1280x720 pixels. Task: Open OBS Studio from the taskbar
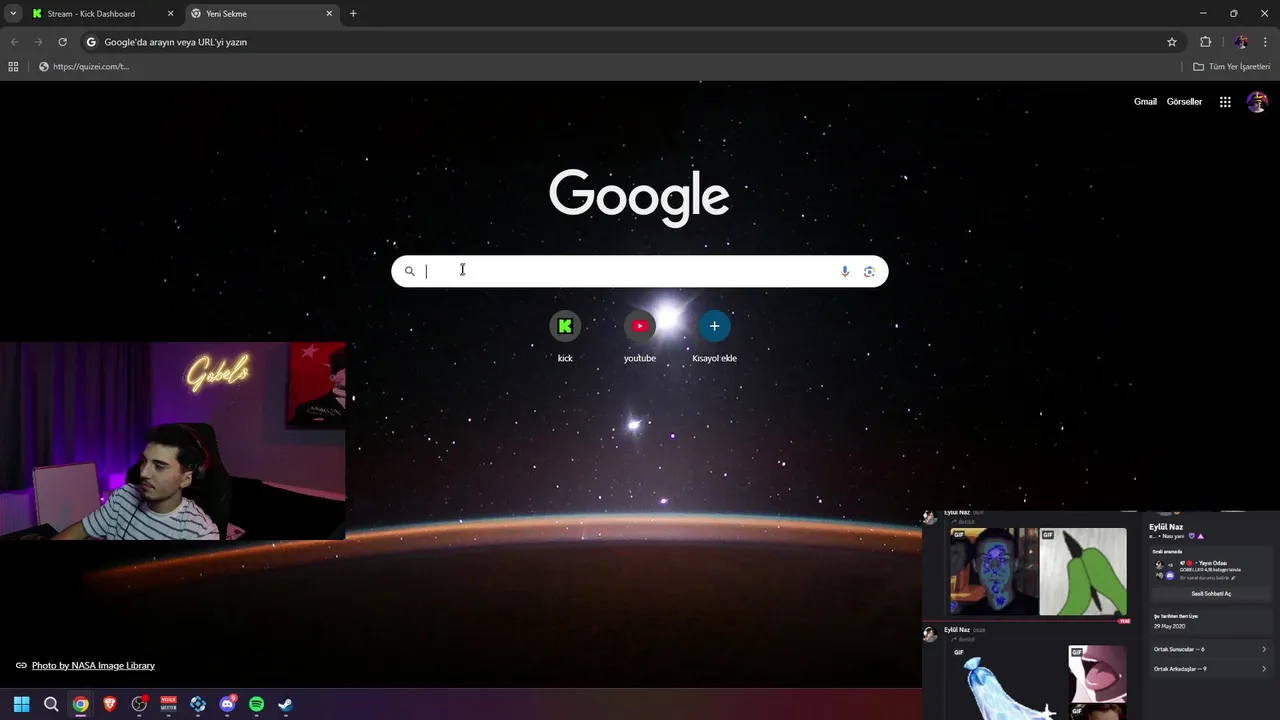pos(139,704)
